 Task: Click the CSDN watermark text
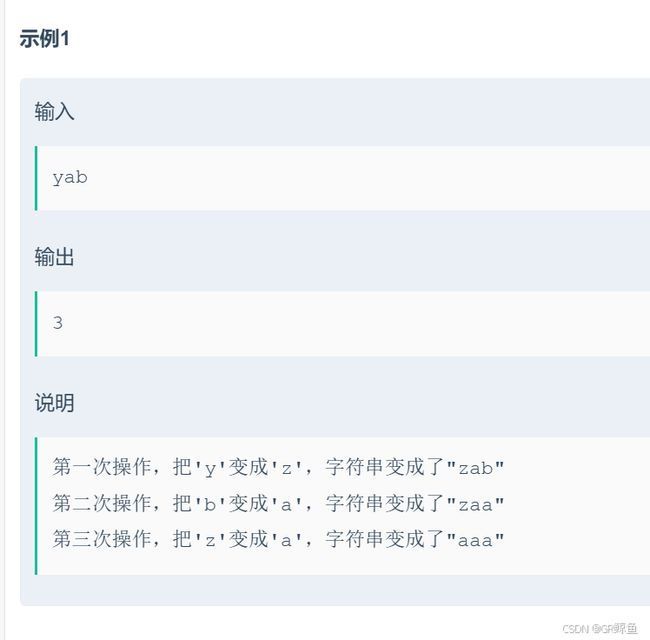point(600,629)
